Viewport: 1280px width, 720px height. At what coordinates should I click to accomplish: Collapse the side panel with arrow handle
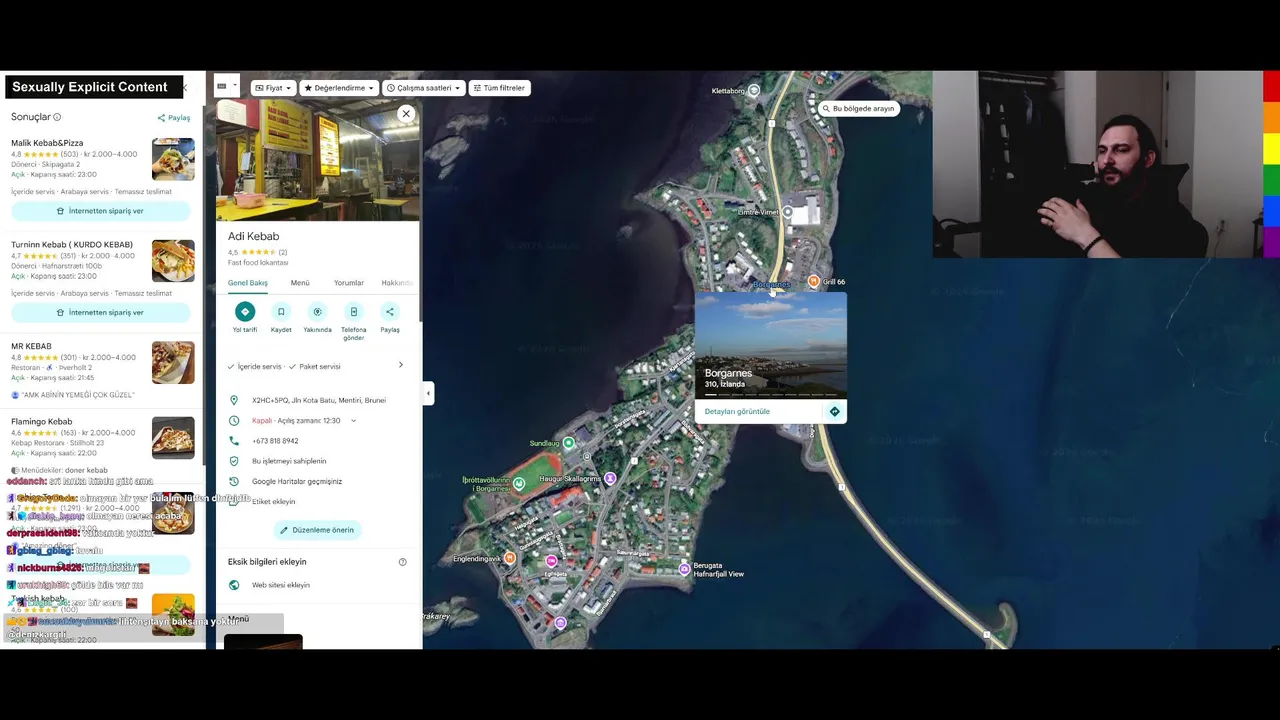[x=428, y=393]
